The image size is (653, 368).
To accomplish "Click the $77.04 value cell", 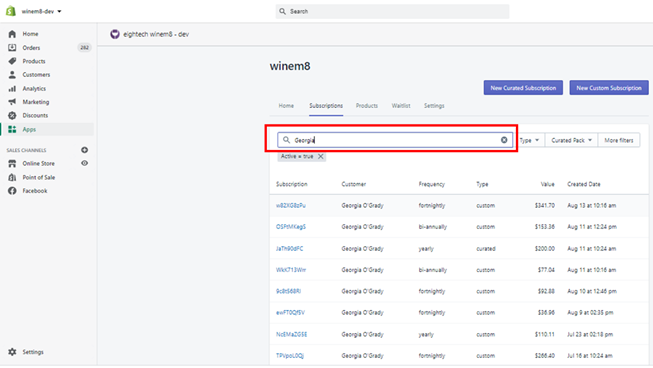I will [546, 270].
